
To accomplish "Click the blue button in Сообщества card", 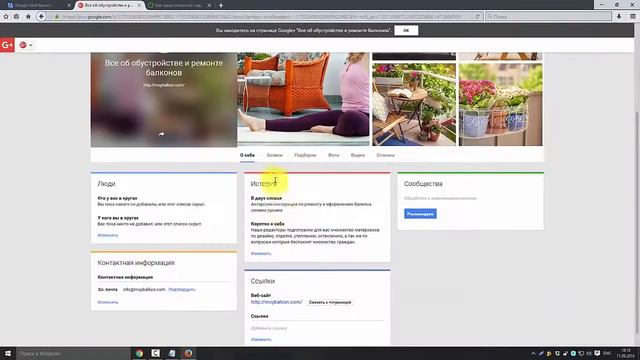I will 420,214.
